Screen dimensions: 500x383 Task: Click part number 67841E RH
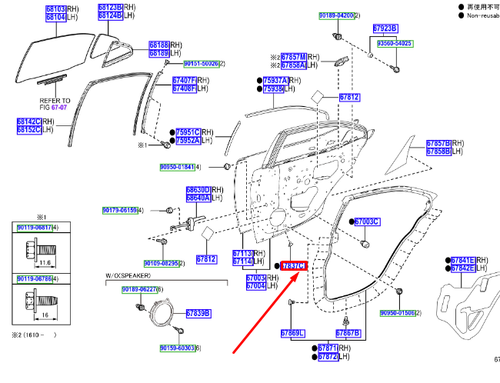[463, 260]
